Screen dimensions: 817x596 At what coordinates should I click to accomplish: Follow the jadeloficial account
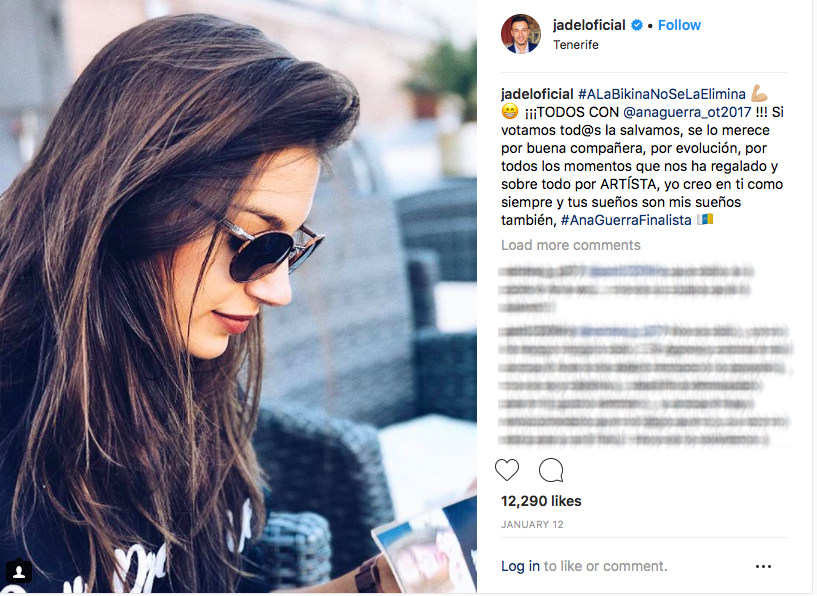(x=679, y=25)
